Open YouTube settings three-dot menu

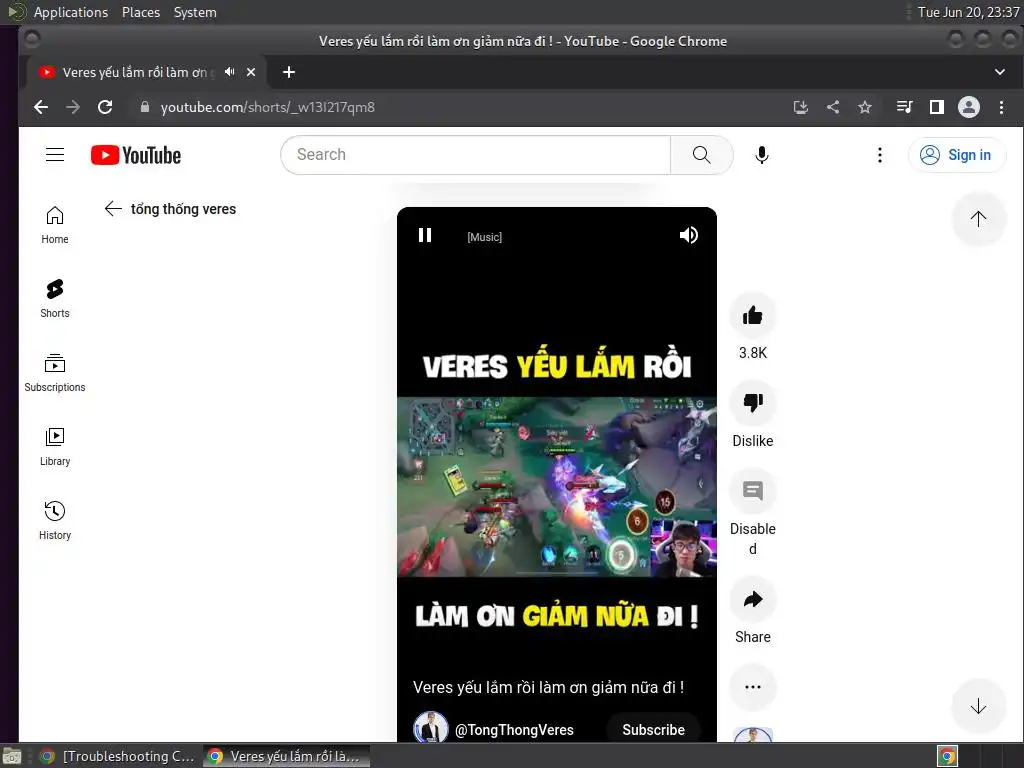coord(880,155)
